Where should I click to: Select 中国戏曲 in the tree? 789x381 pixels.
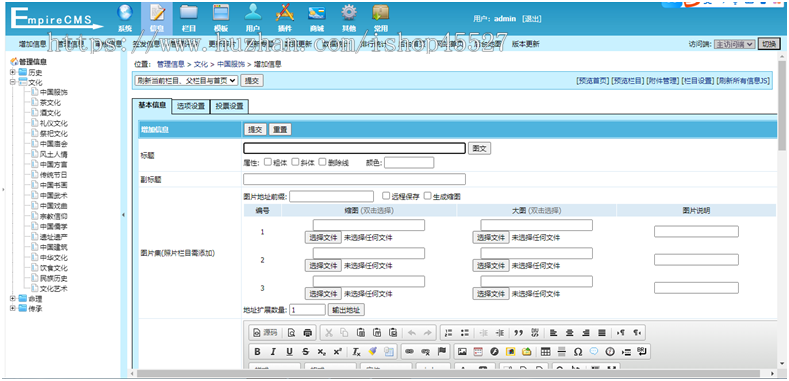coord(54,206)
